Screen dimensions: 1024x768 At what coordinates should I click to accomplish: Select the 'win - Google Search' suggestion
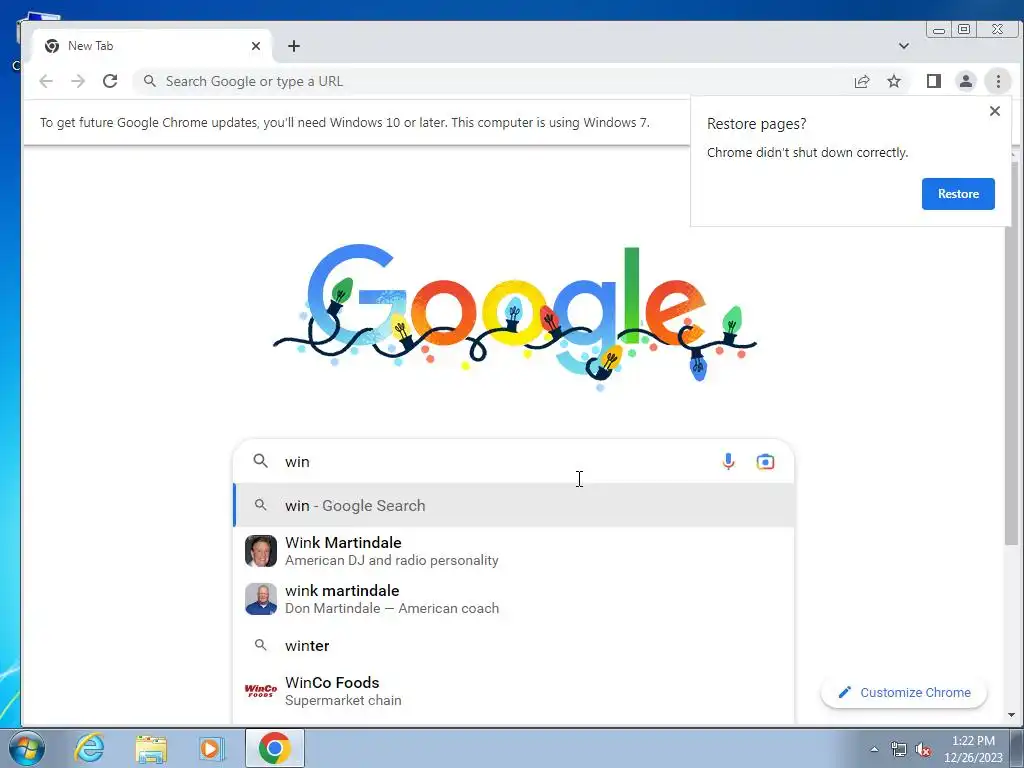(x=514, y=505)
